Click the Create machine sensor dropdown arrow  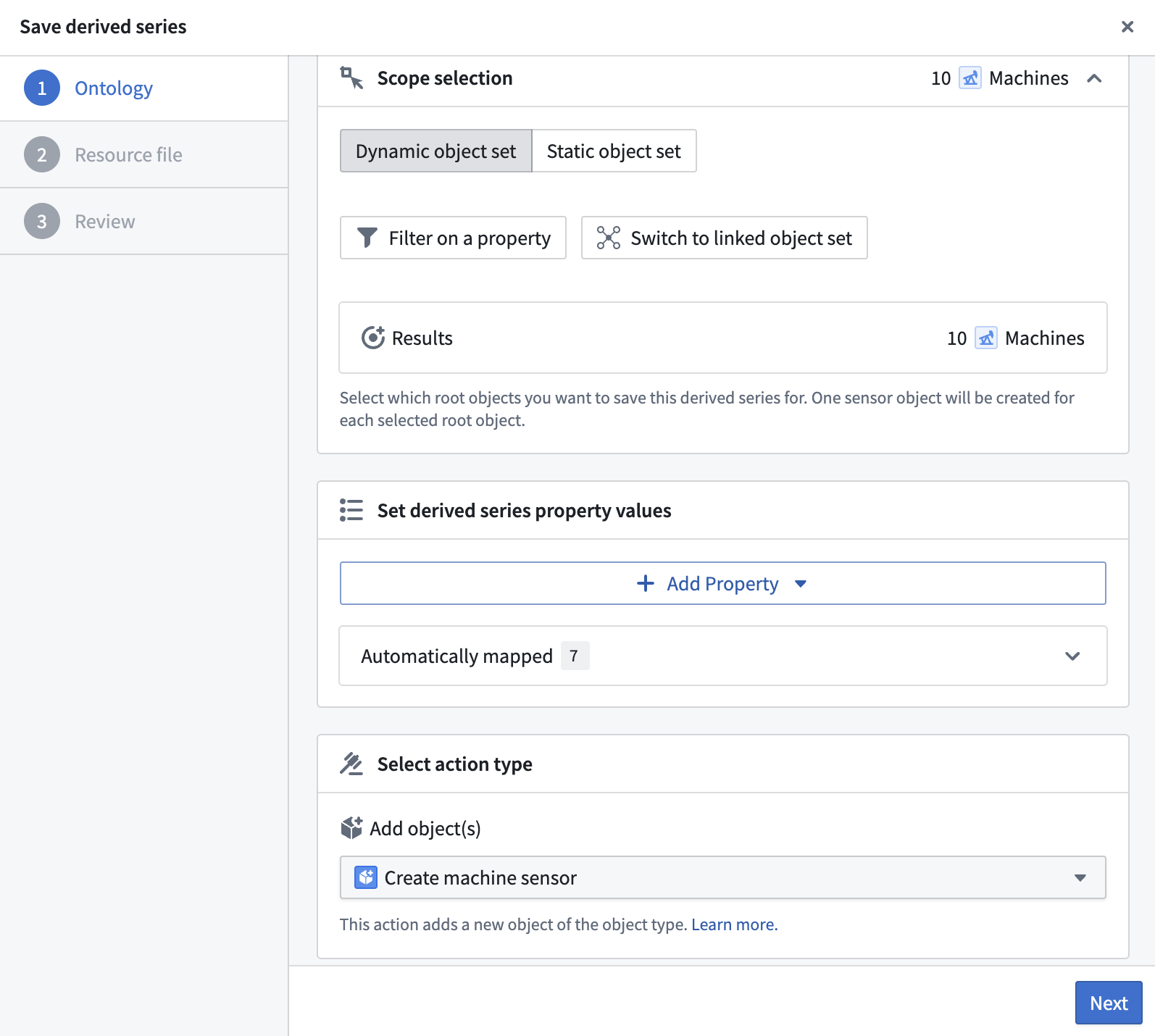[1080, 878]
